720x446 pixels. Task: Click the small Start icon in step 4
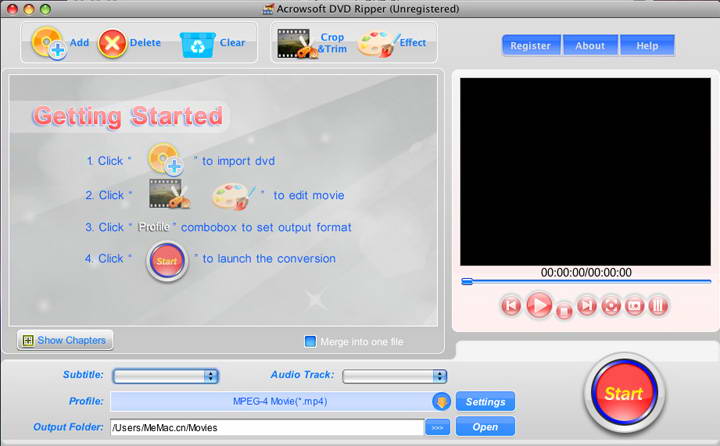tap(167, 261)
